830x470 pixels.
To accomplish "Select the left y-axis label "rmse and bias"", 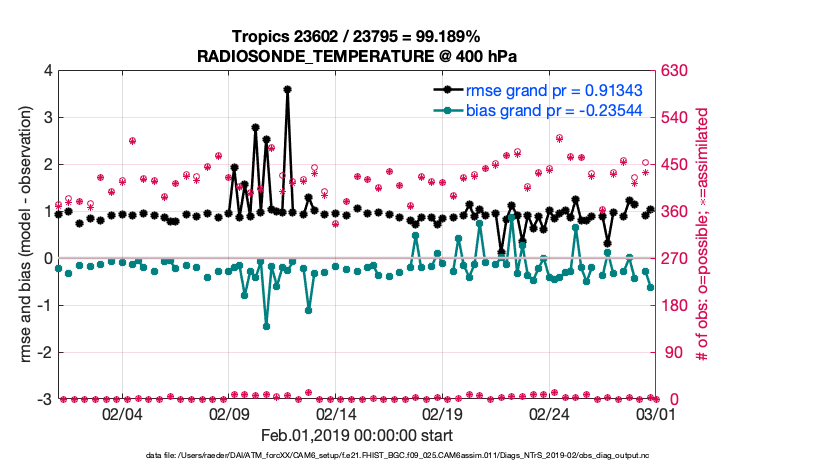I will pyautogui.click(x=21, y=235).
